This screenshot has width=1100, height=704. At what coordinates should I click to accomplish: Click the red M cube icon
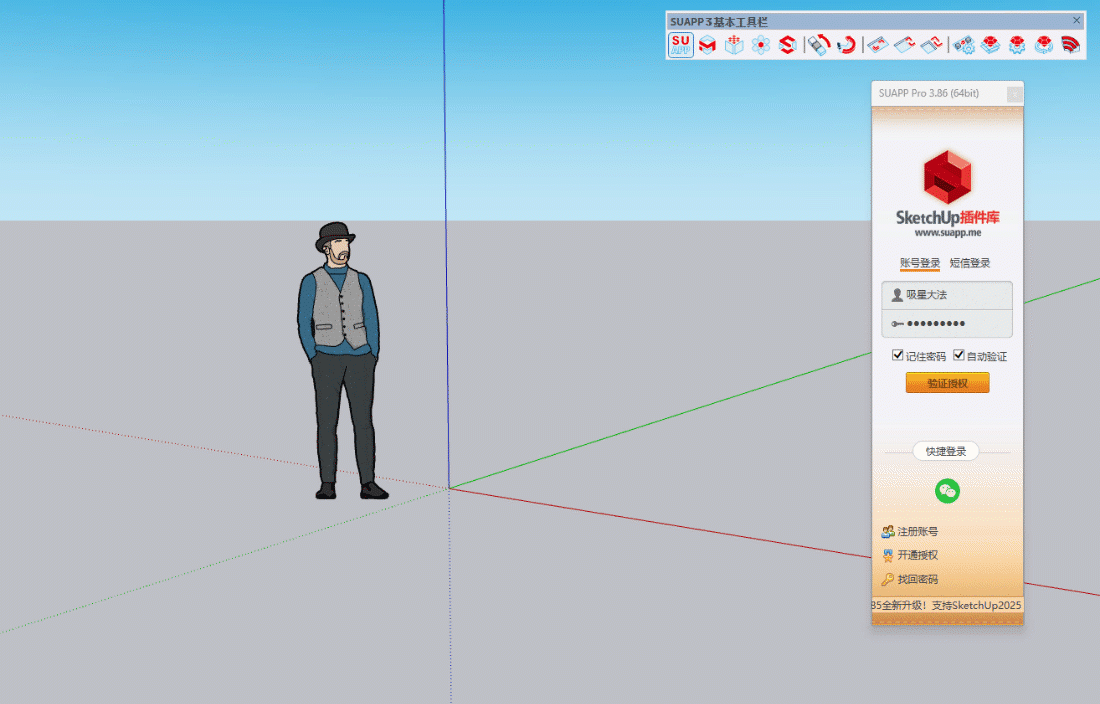pos(707,45)
